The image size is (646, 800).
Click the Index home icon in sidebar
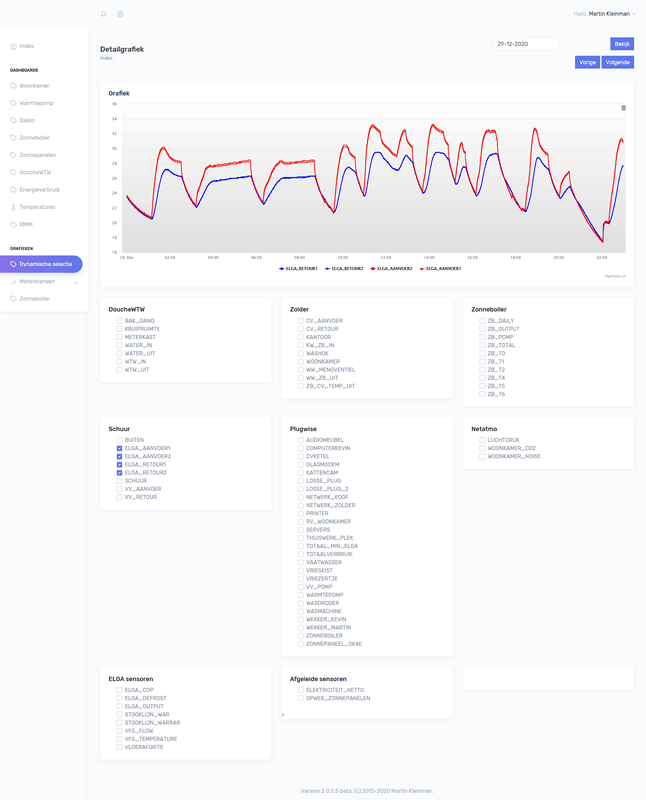pos(13,46)
